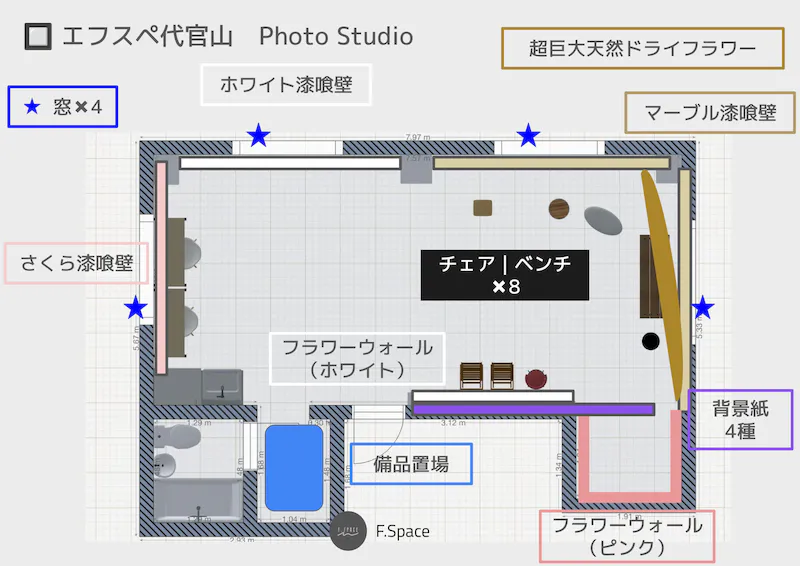Click the フラワーウォール（ホワイト） label
Screen dimensions: 800x566
pyautogui.click(x=357, y=358)
